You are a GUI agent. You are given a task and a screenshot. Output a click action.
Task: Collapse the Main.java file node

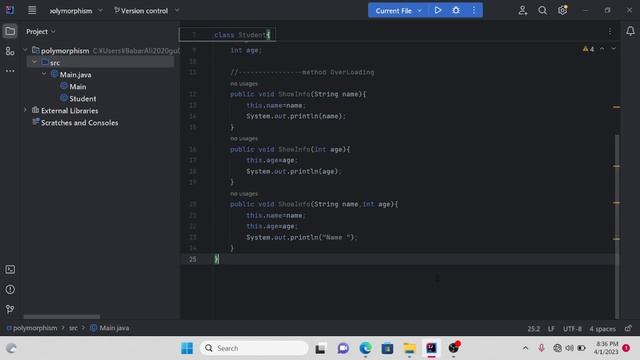(x=44, y=74)
